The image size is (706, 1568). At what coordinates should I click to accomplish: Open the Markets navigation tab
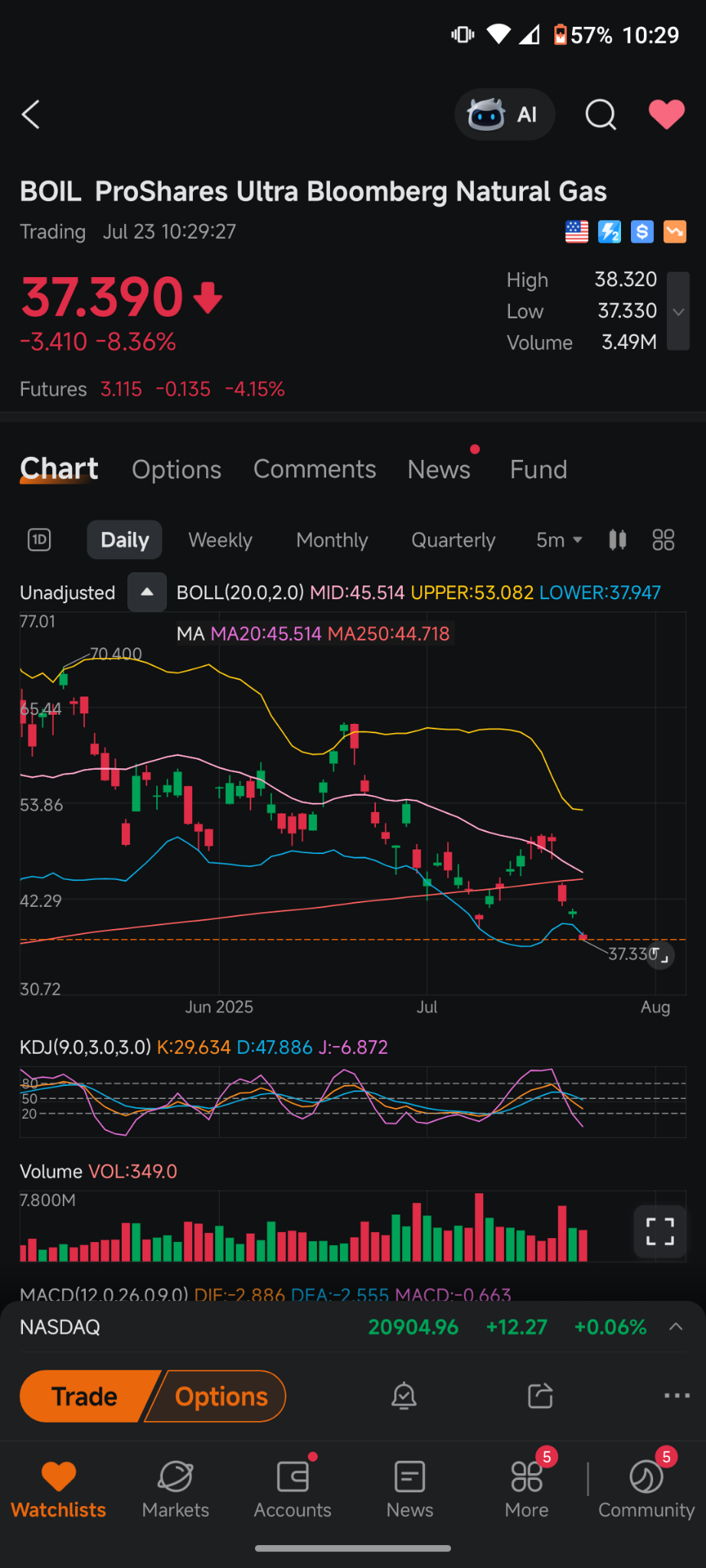(175, 1489)
